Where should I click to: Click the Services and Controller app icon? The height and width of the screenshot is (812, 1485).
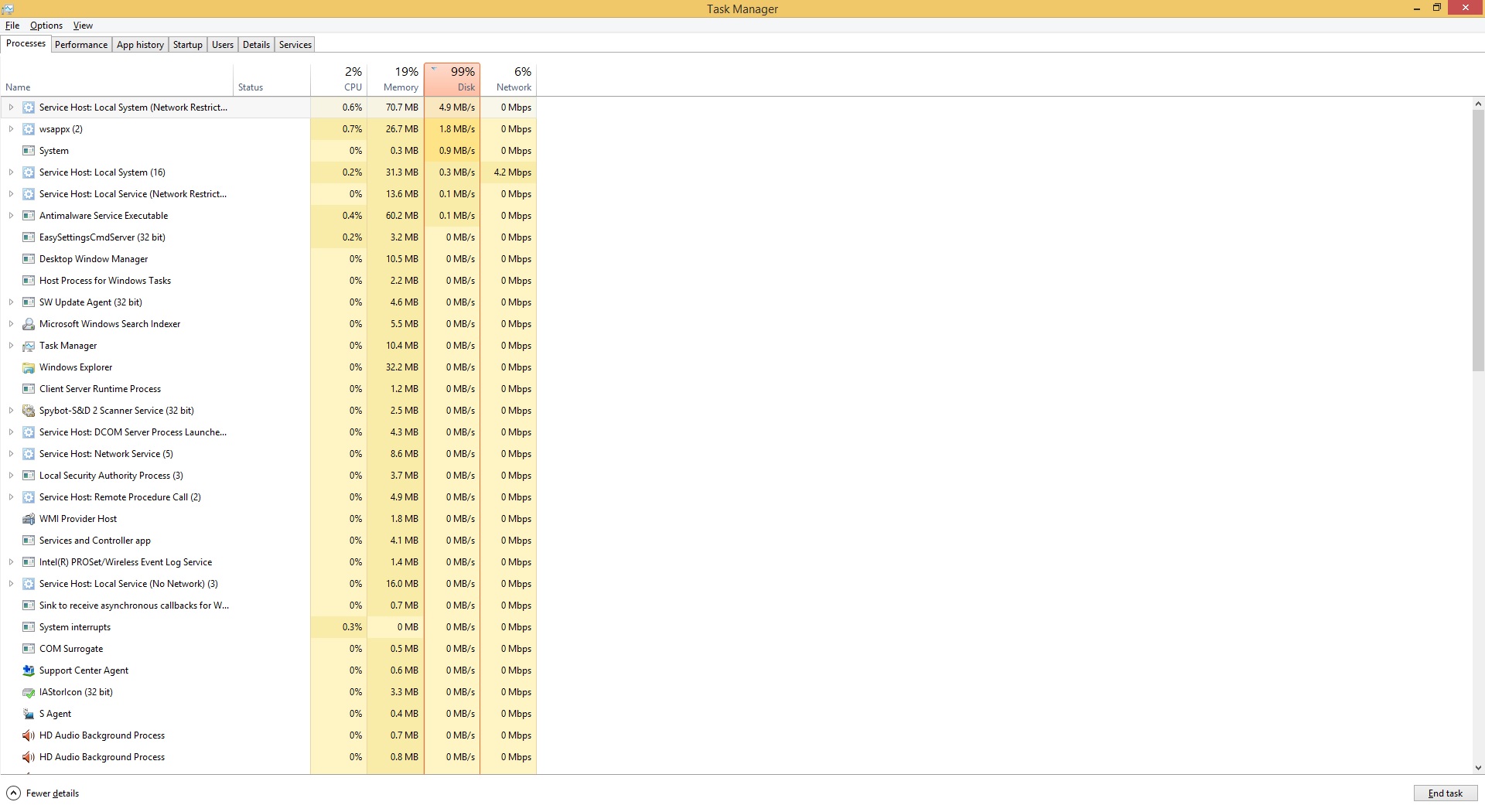coord(29,541)
